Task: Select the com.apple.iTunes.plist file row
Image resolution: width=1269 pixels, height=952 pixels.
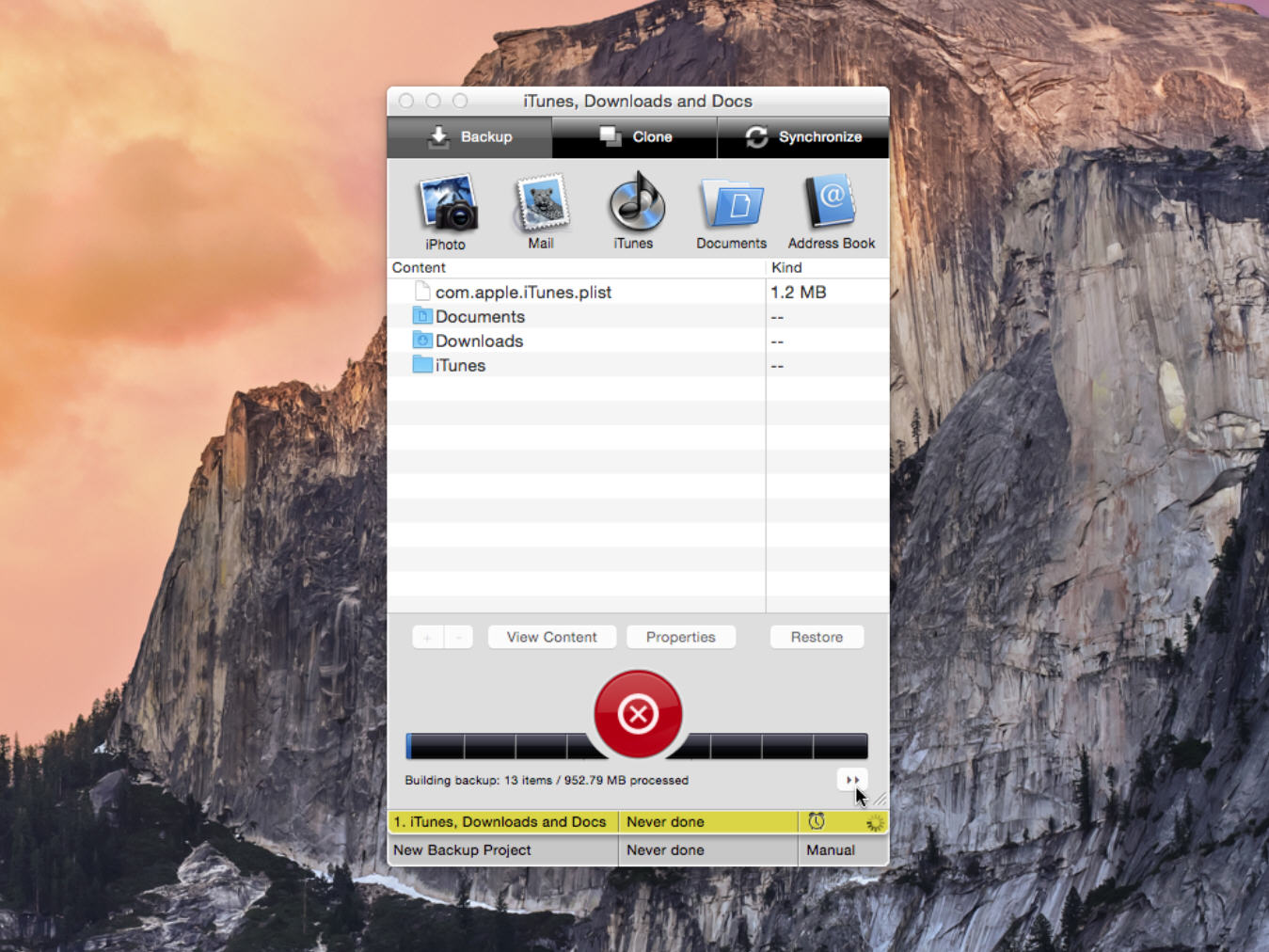Action: (638, 293)
